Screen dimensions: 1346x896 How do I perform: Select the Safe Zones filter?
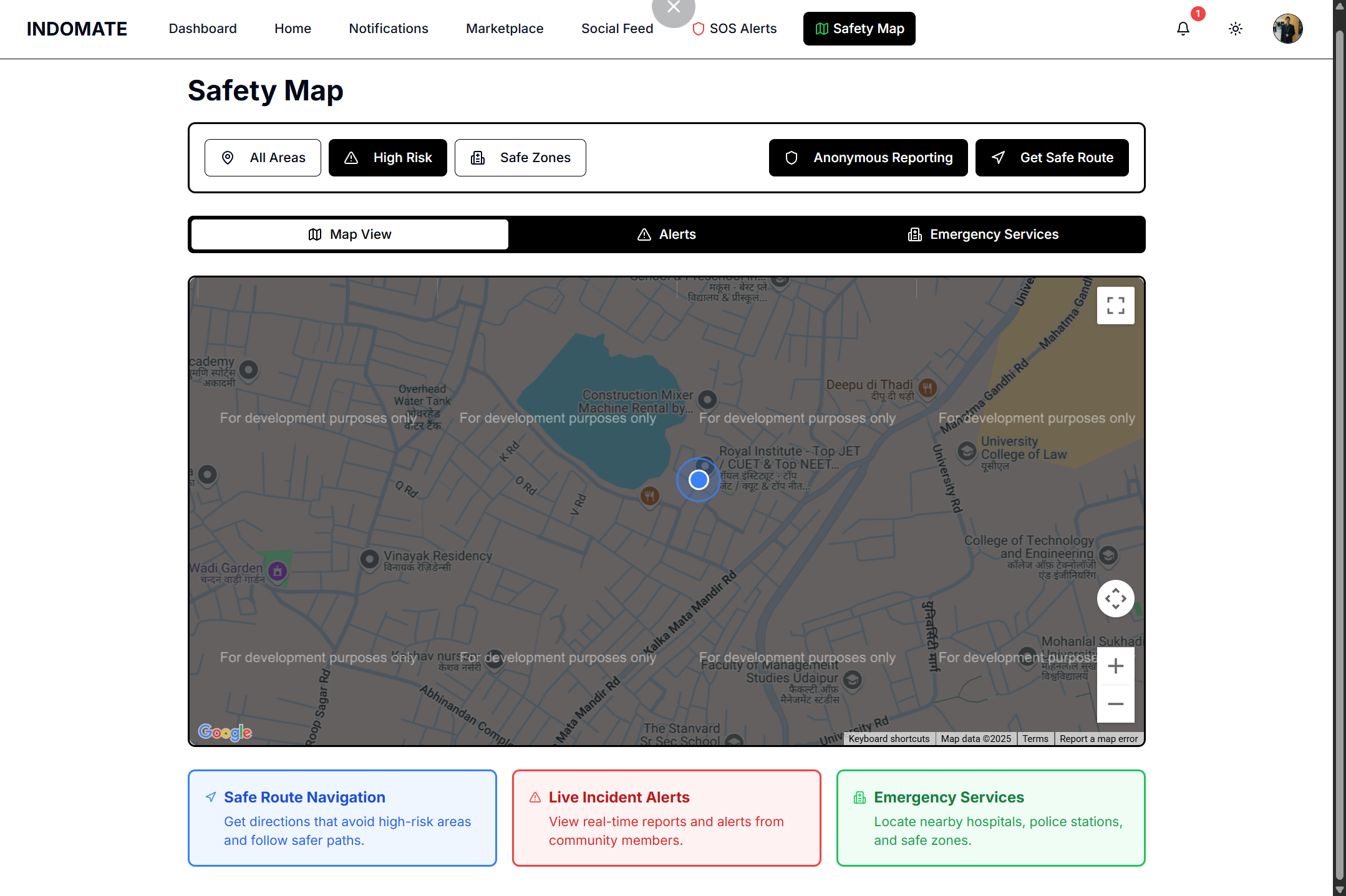tap(520, 158)
